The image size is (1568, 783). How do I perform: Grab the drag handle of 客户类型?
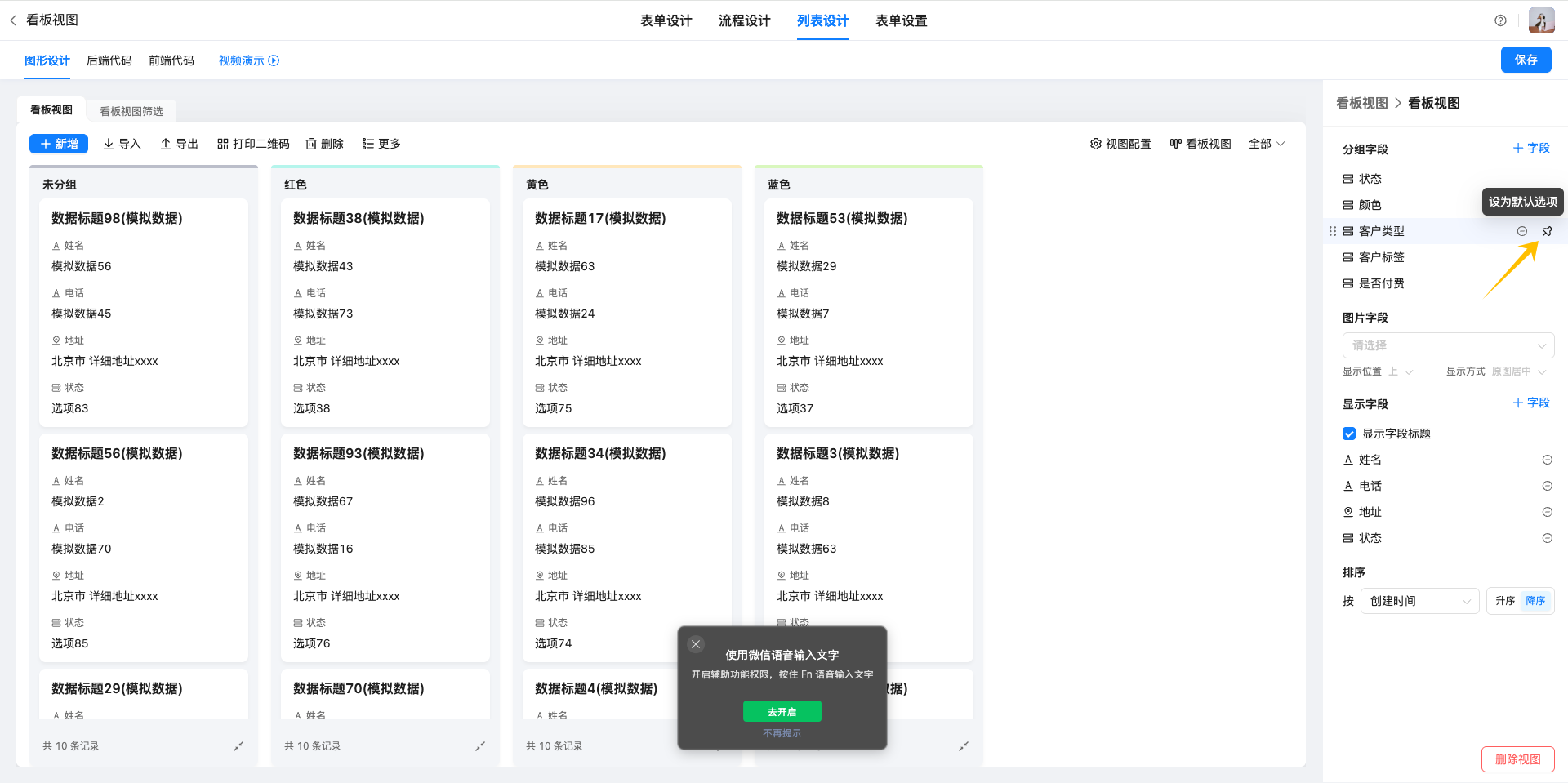[1333, 231]
